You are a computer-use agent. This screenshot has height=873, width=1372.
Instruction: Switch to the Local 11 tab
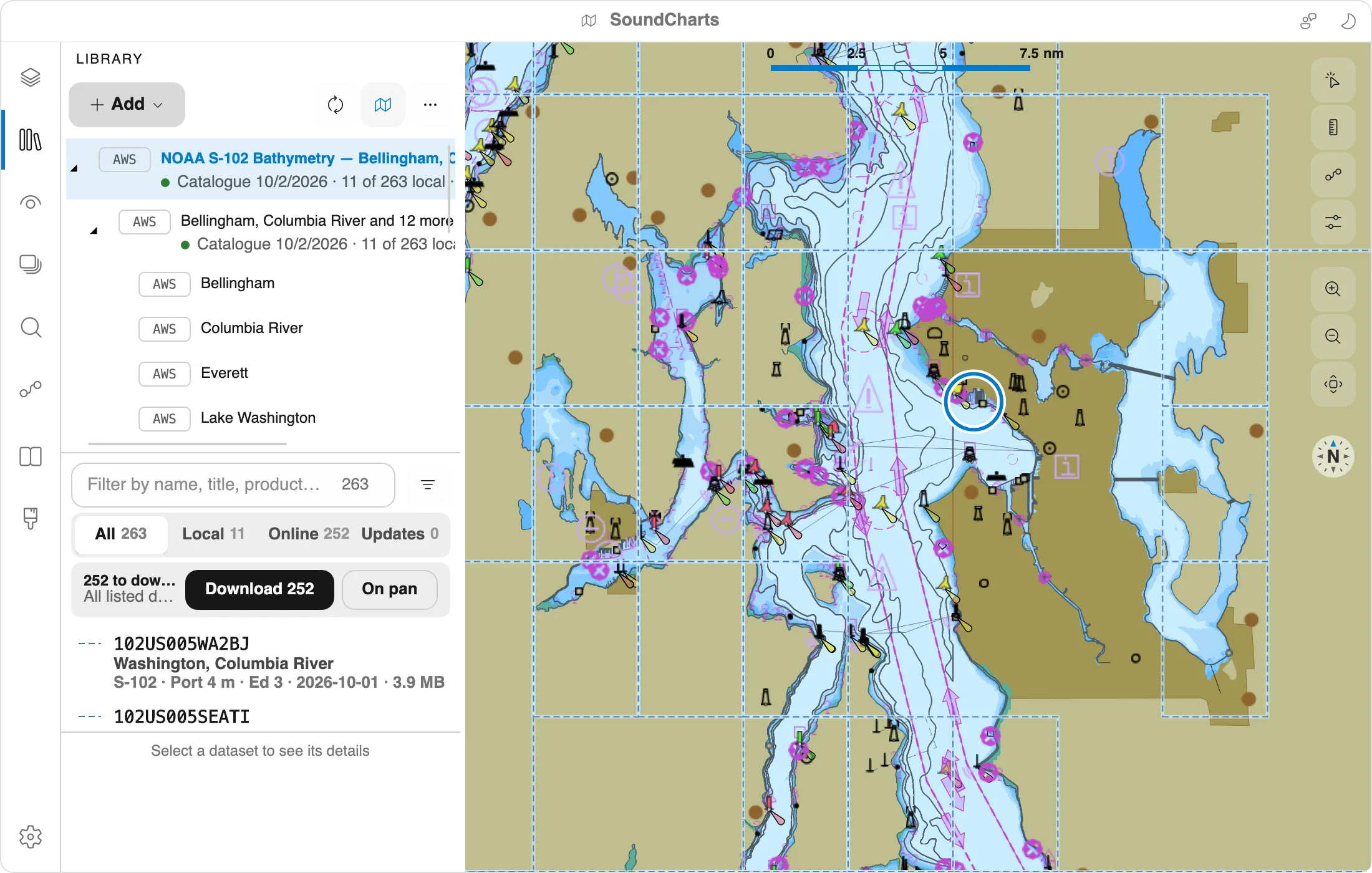[x=213, y=534]
